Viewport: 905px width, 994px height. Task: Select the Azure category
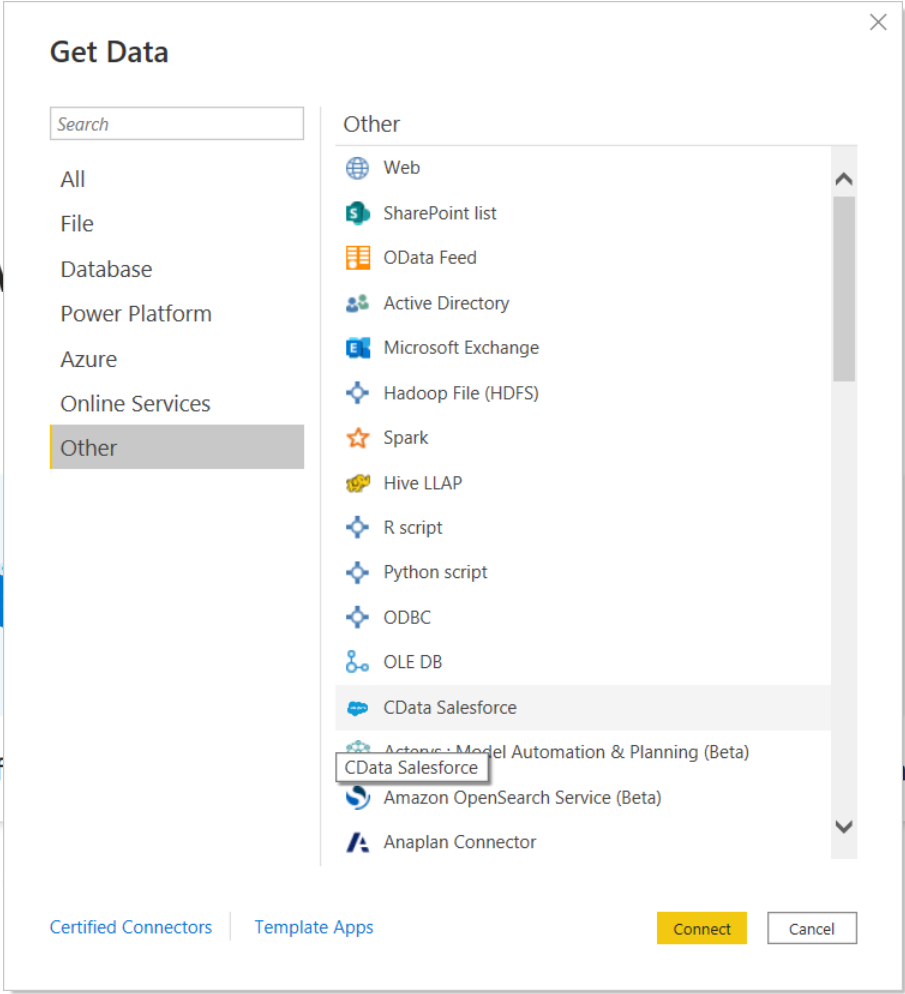point(88,359)
